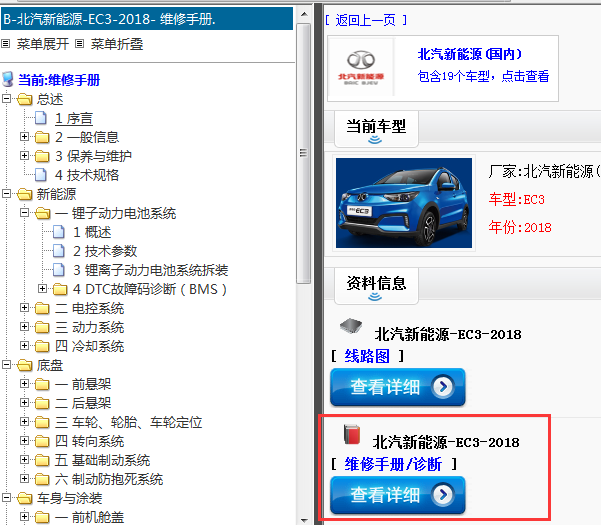This screenshot has height=525, width=601.
Task: Select the 当前:维修手册 root entry
Action: pos(59,80)
